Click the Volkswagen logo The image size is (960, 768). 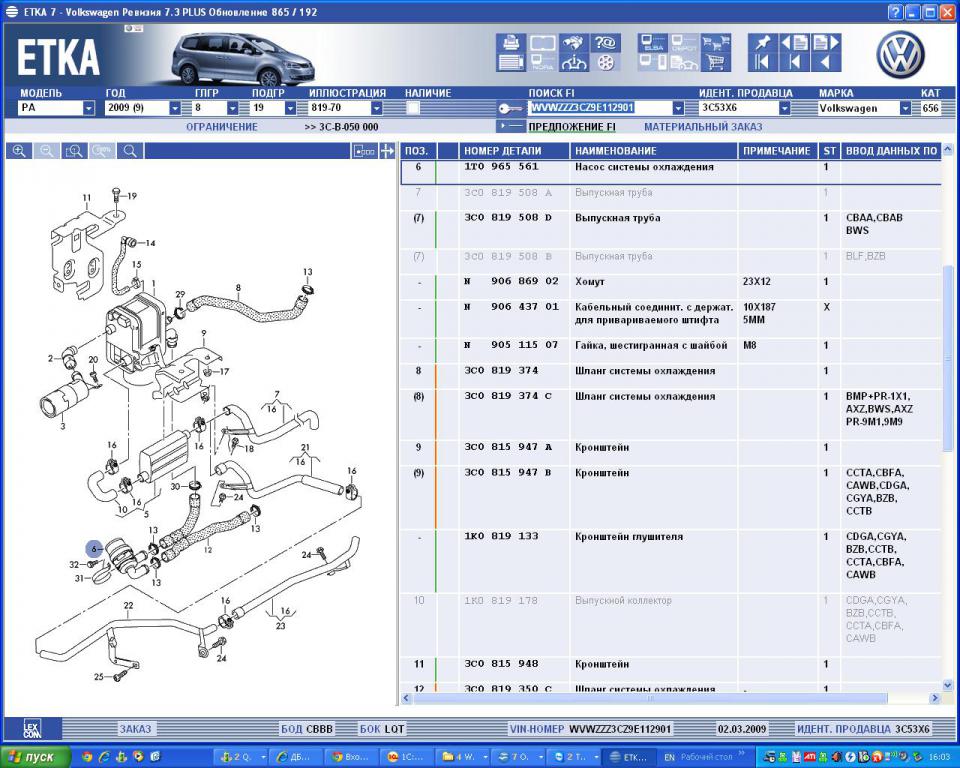pos(900,55)
